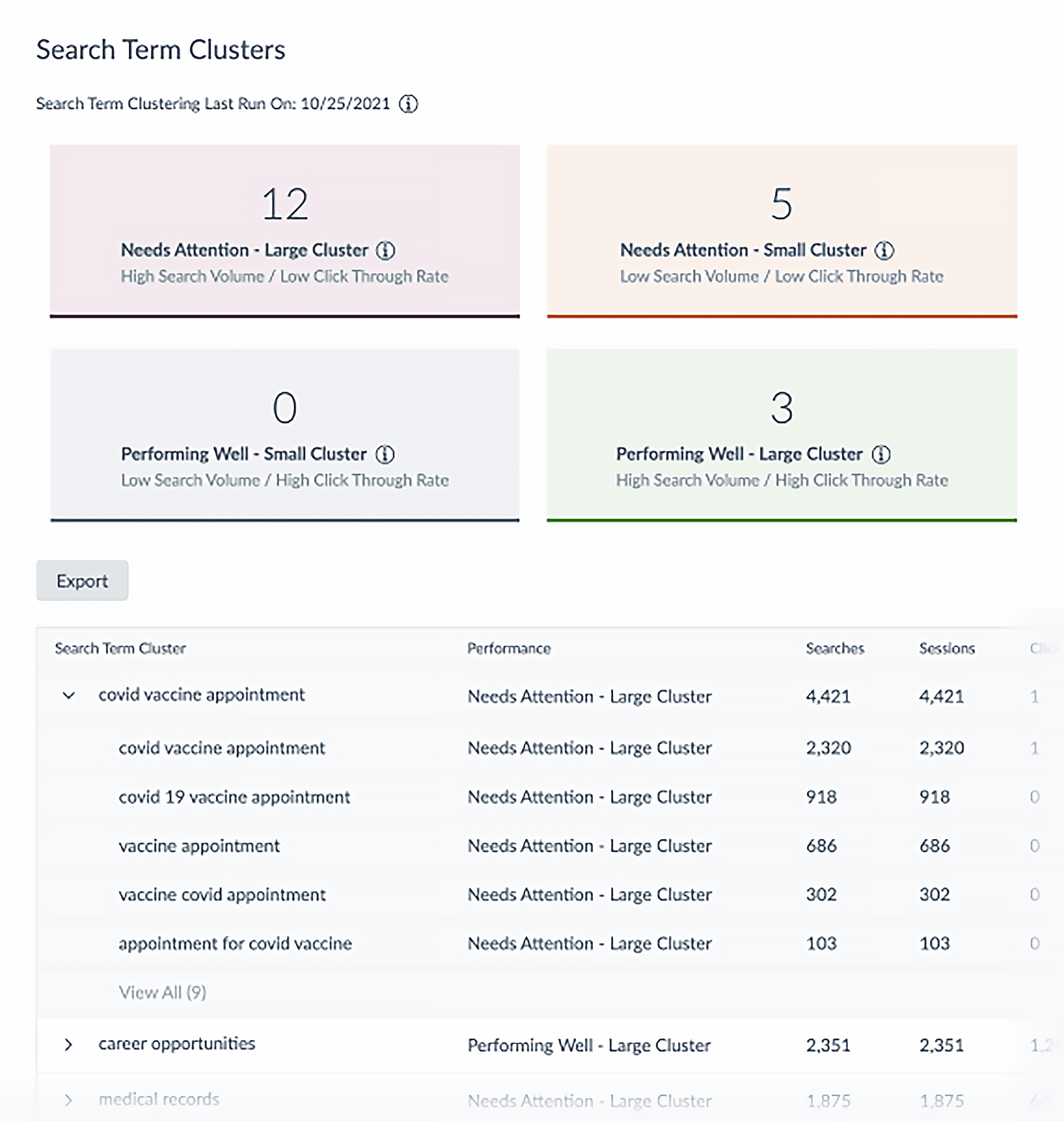Click Performing Well - Large Cluster in career row

click(x=589, y=1045)
